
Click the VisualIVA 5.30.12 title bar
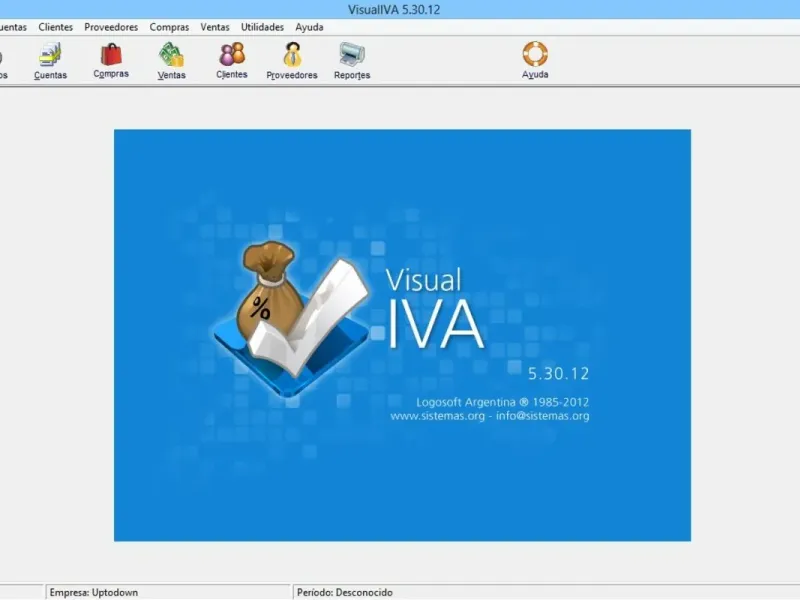click(x=400, y=9)
